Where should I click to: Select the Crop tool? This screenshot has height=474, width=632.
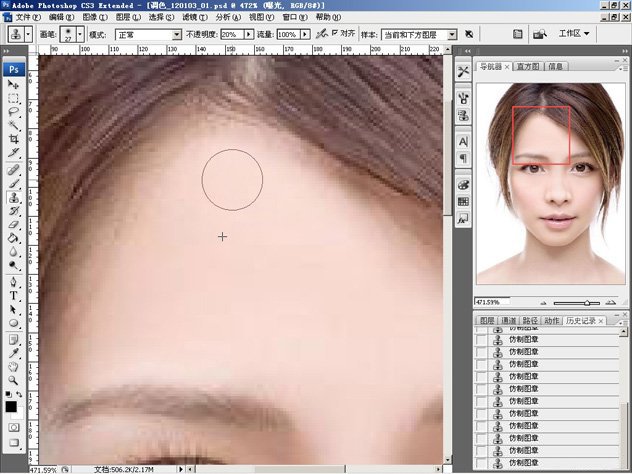(x=14, y=139)
